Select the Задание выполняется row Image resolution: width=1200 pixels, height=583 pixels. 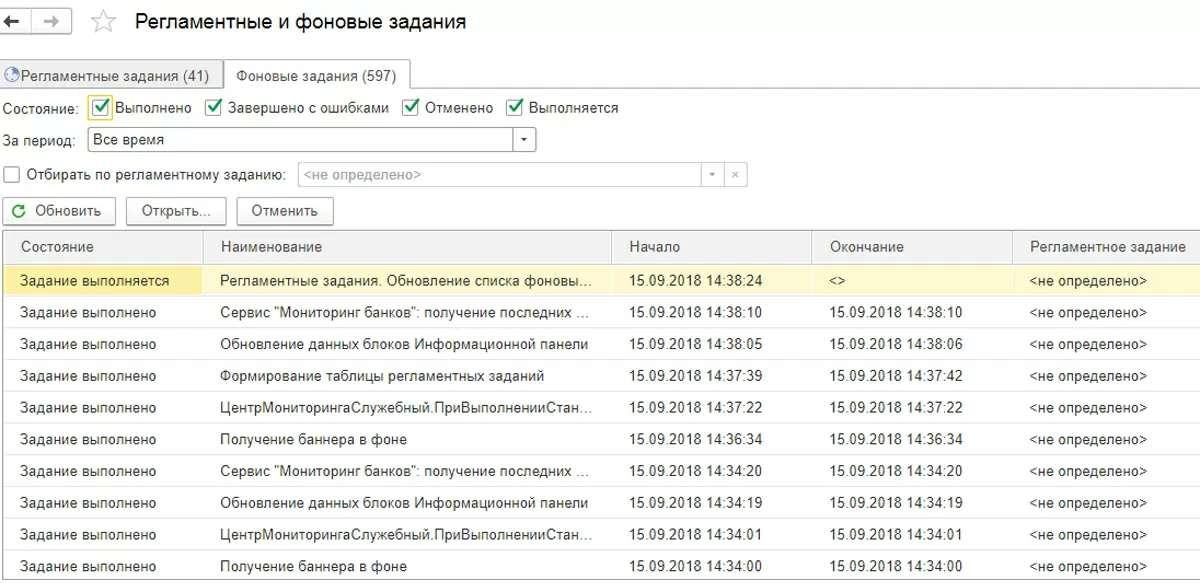(95, 281)
